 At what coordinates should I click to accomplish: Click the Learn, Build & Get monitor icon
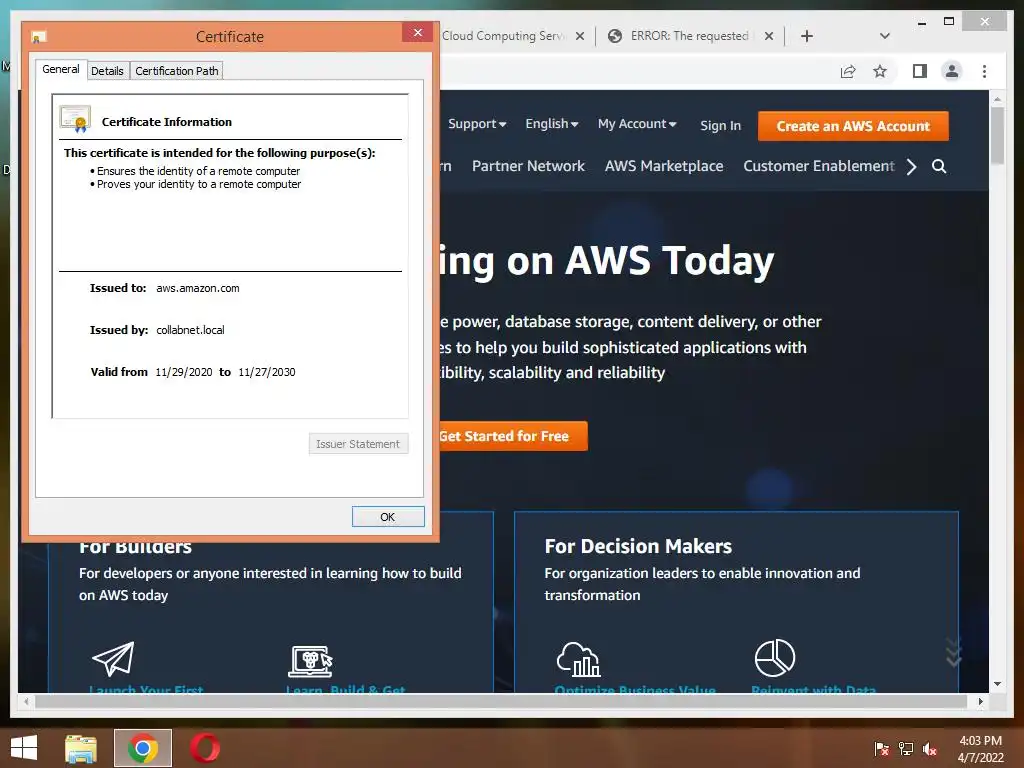tap(310, 661)
